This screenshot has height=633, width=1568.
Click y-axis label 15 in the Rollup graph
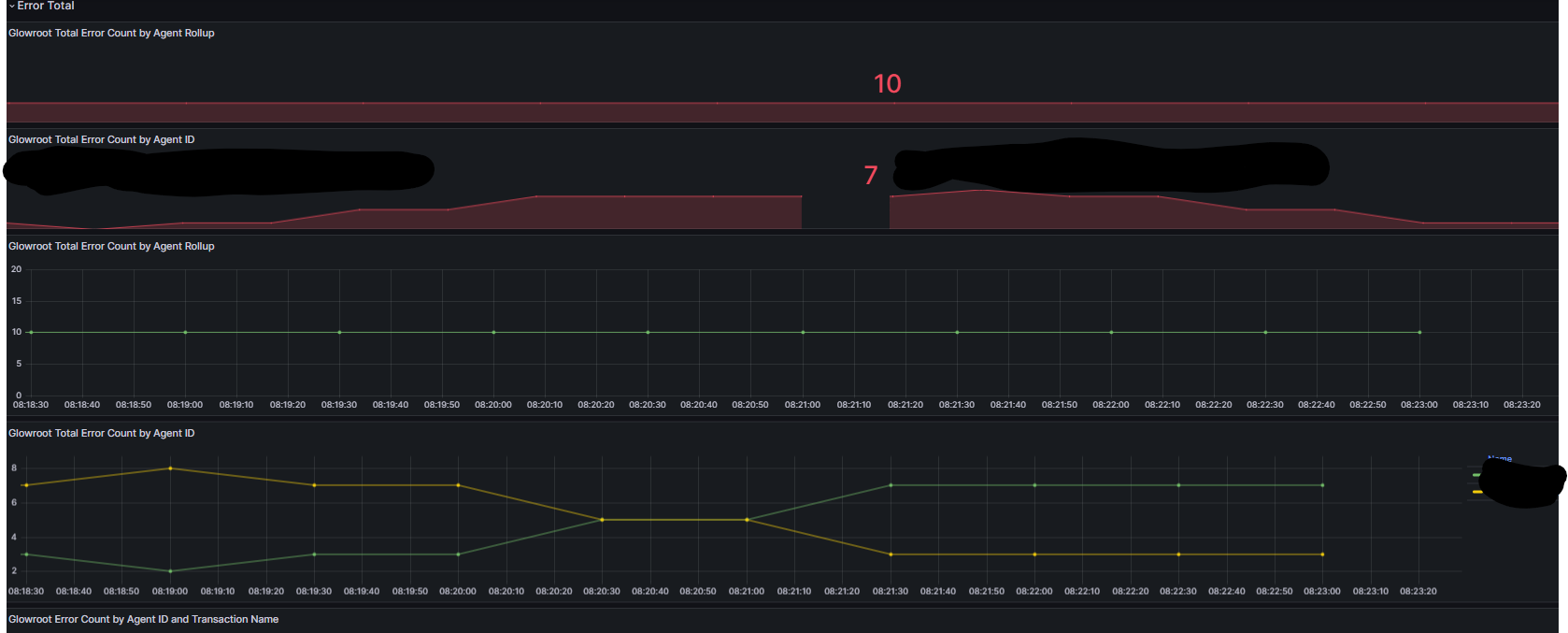[x=16, y=301]
